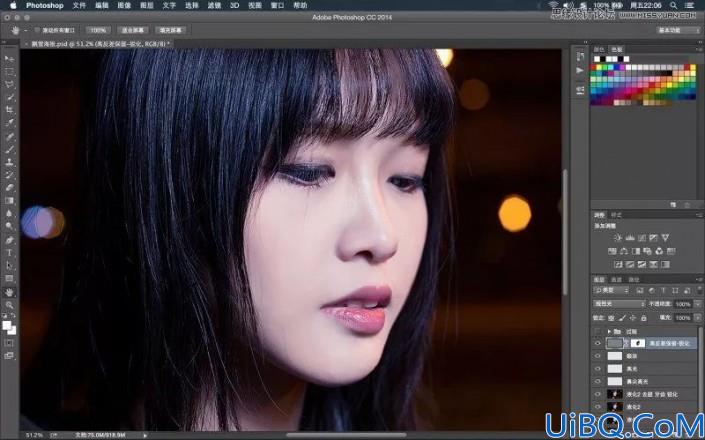Open the layer filter kind dropdown
The image size is (705, 440).
click(611, 291)
